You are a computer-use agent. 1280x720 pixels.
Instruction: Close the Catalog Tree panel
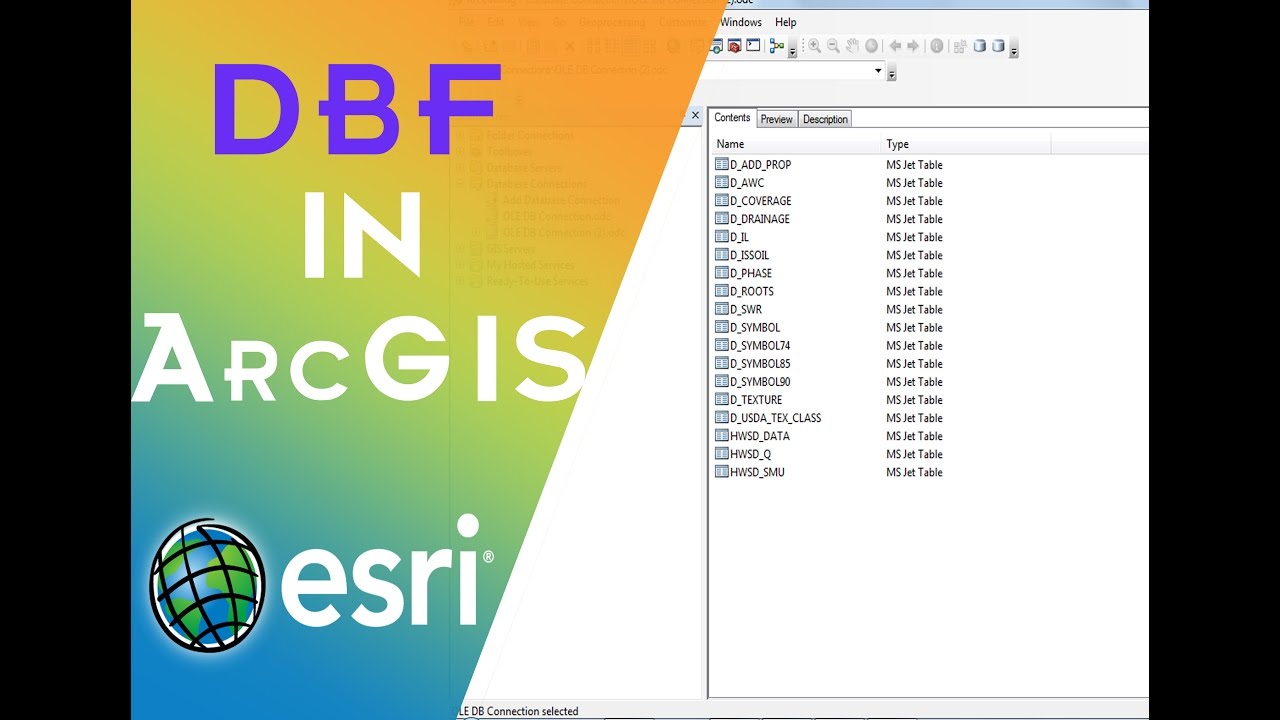coord(696,117)
